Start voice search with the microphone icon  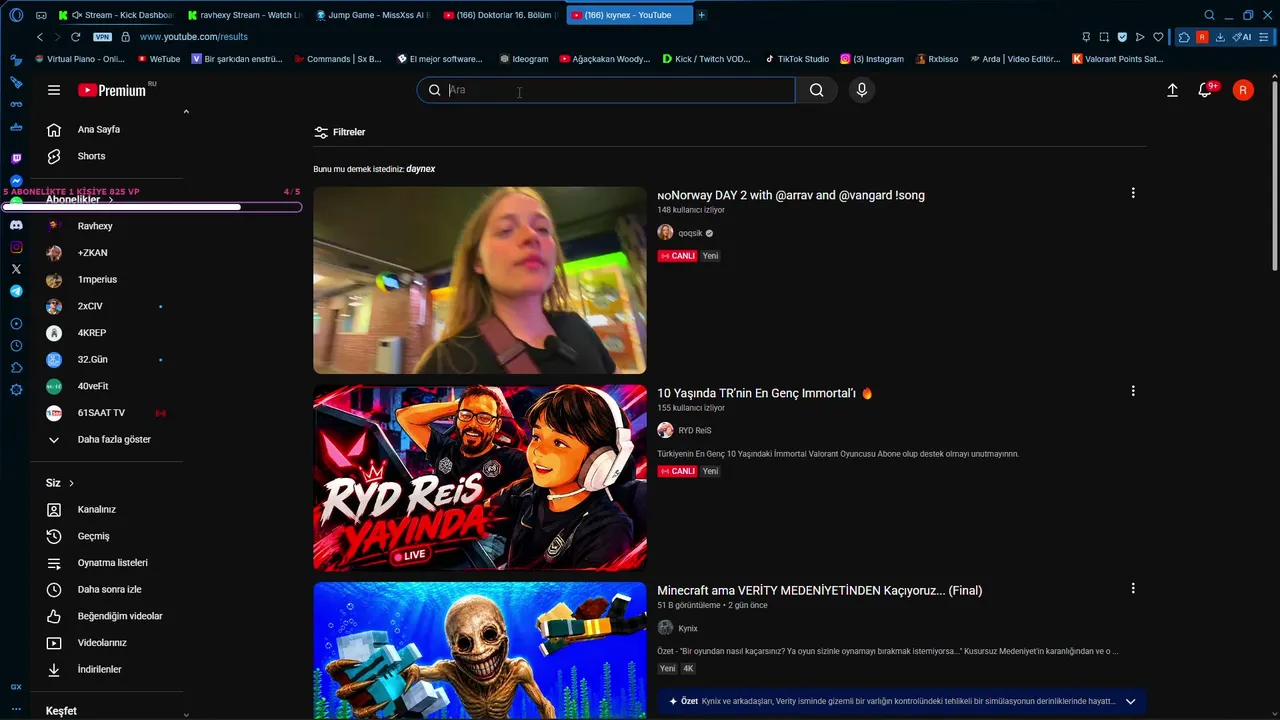[862, 90]
